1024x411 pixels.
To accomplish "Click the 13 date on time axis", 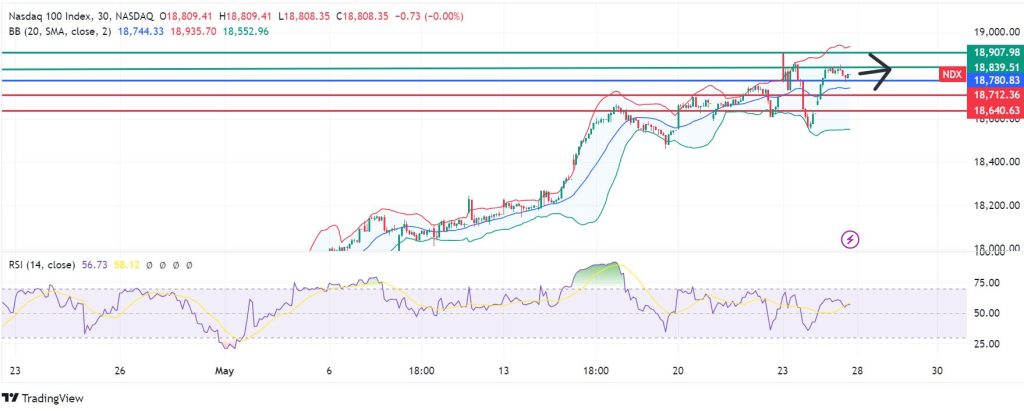I will click(x=503, y=370).
